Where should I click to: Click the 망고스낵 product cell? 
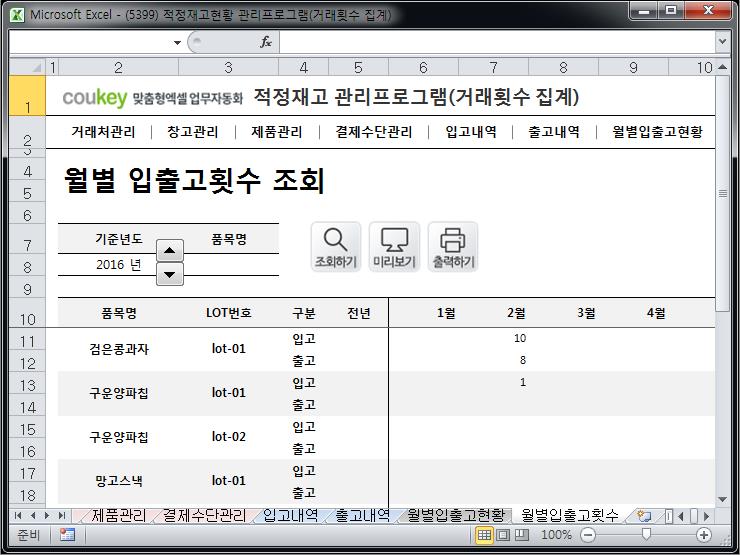[x=118, y=481]
